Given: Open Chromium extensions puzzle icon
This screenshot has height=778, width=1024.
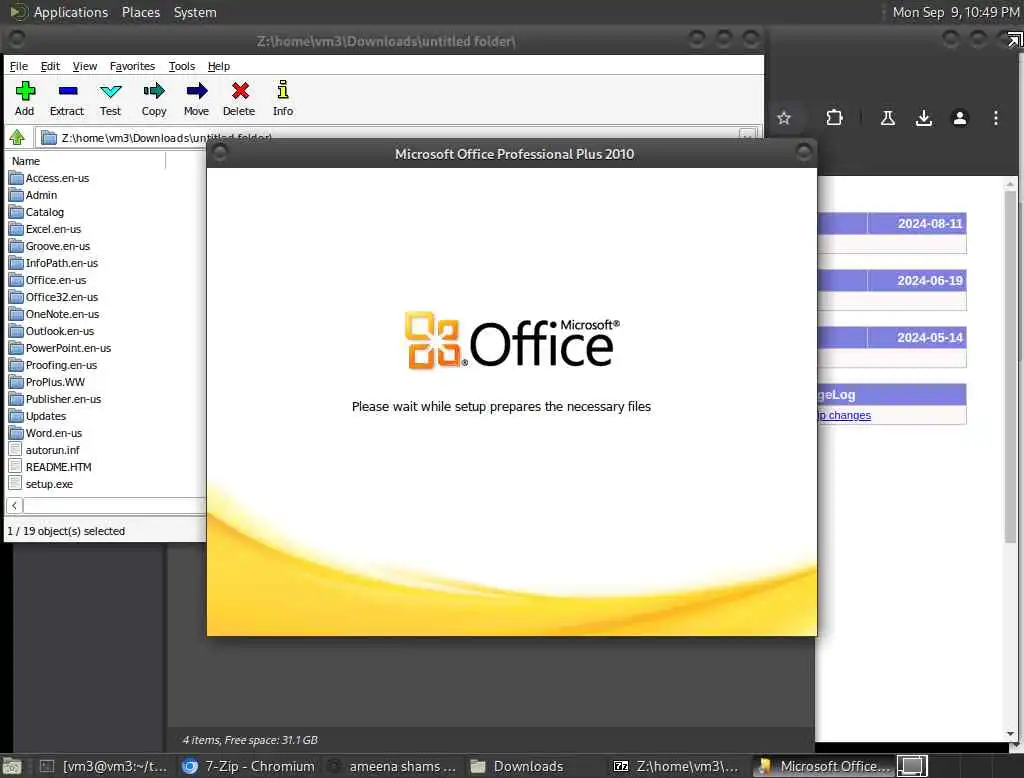Looking at the screenshot, I should tap(834, 118).
